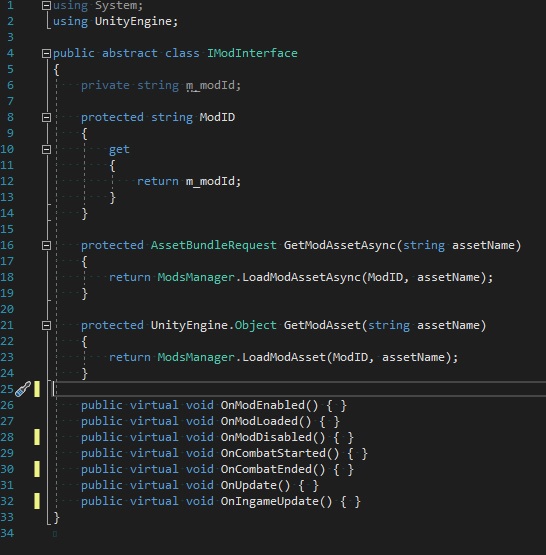Click the screwdriver quick actions icon
546x555 pixels.
coord(23,389)
